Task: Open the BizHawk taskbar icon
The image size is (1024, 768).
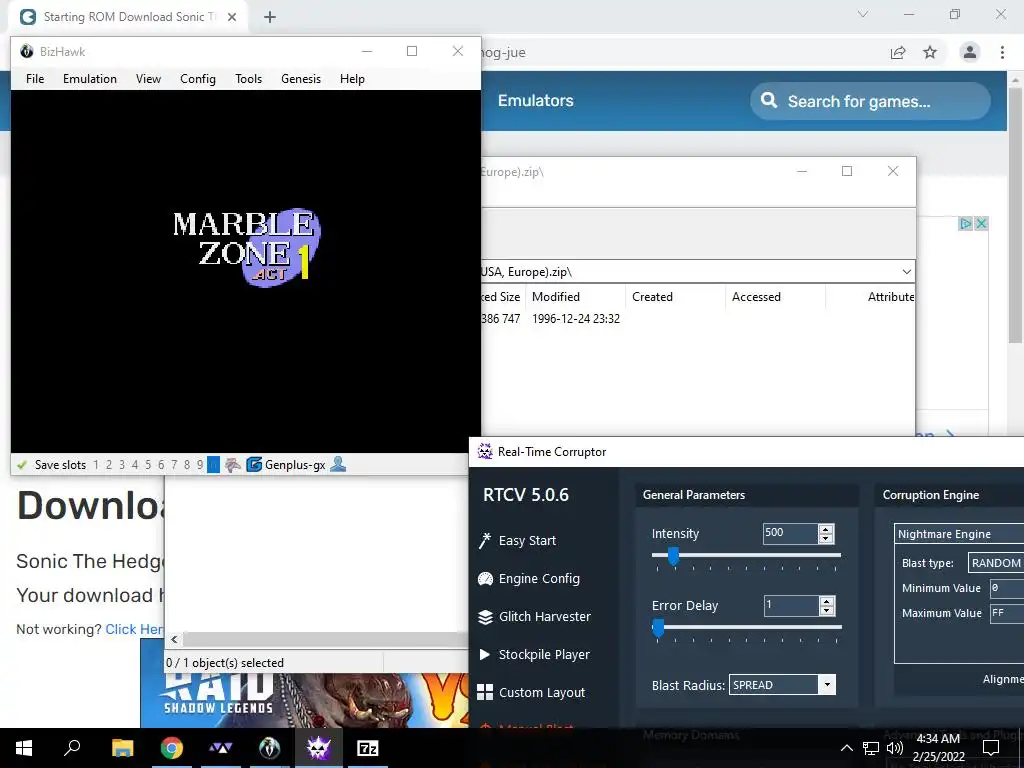Action: tap(270, 748)
